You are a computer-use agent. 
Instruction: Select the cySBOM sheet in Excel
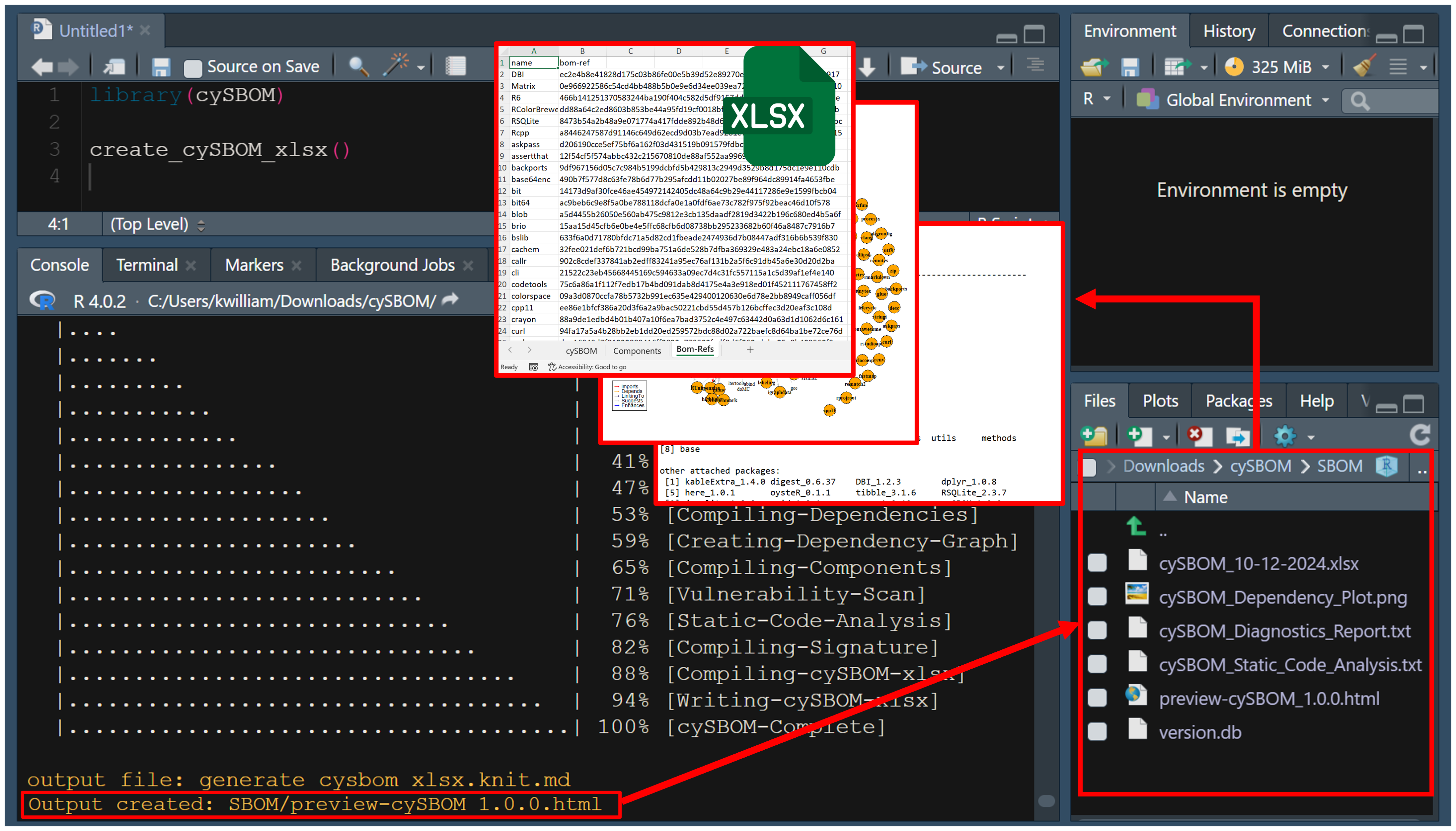pyautogui.click(x=581, y=351)
